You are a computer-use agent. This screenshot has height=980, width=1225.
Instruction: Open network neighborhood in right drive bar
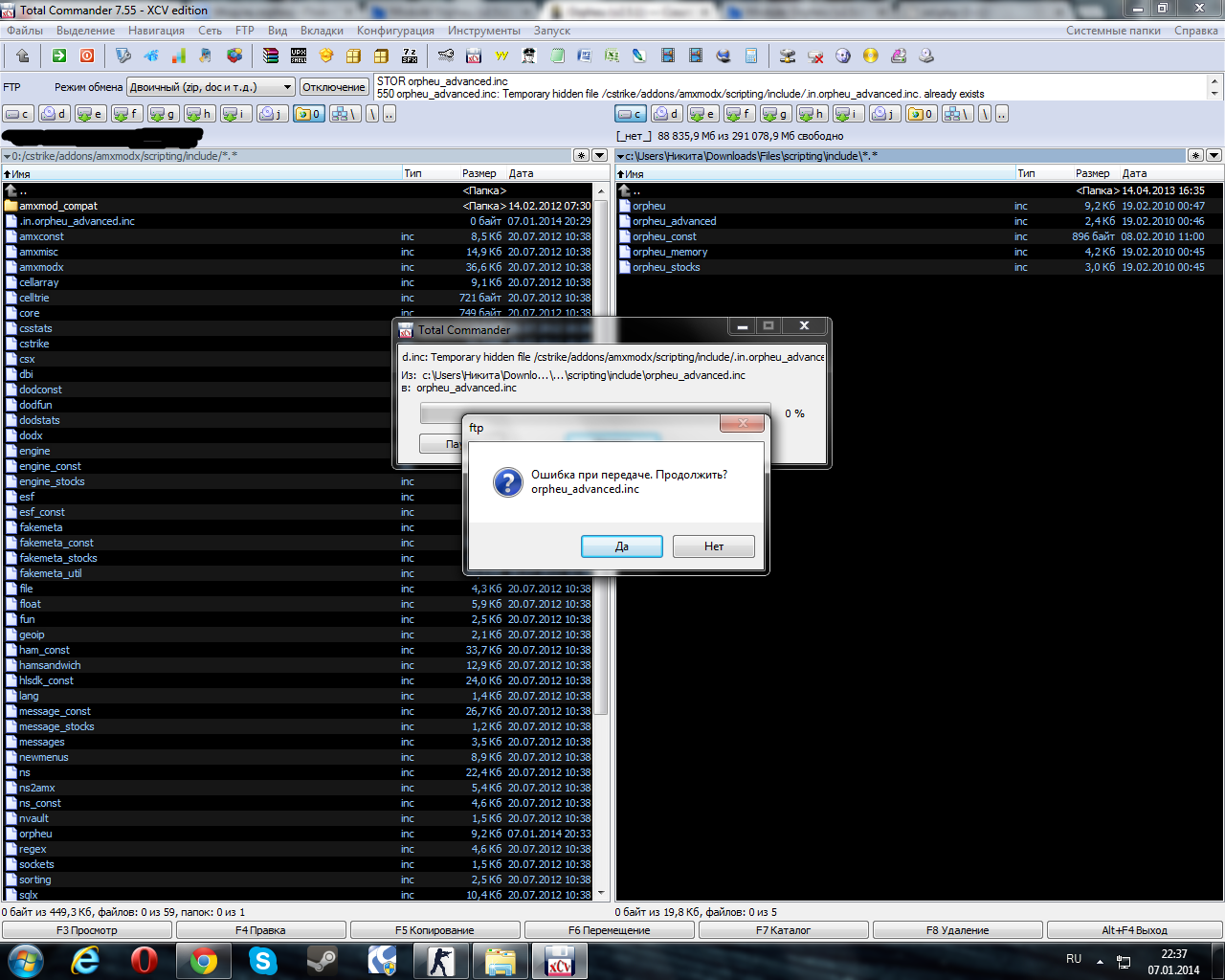[957, 114]
